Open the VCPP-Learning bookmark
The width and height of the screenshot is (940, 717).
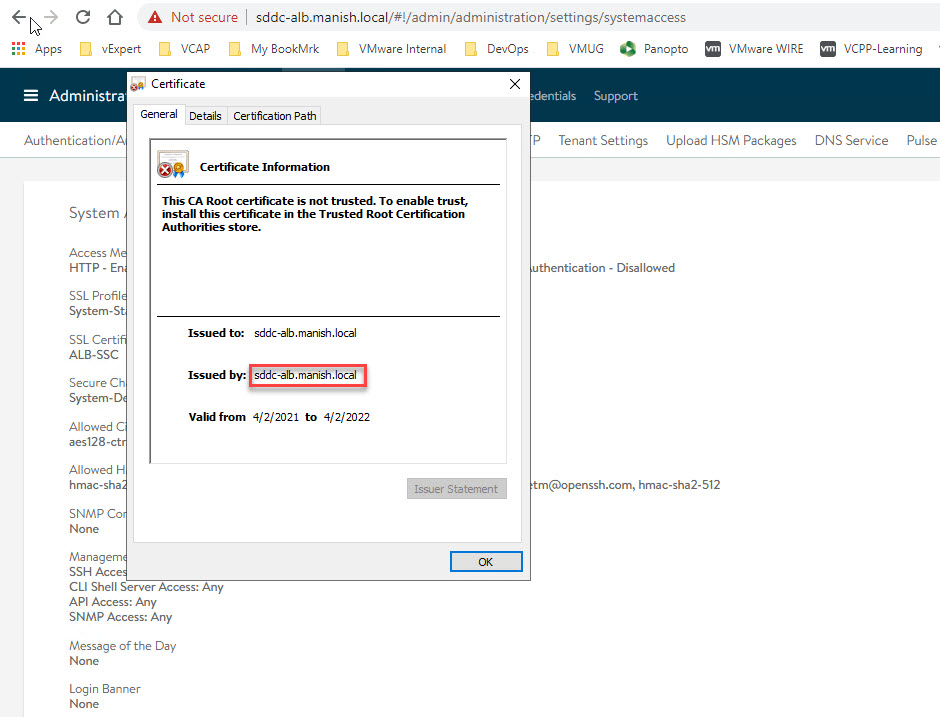click(871, 49)
